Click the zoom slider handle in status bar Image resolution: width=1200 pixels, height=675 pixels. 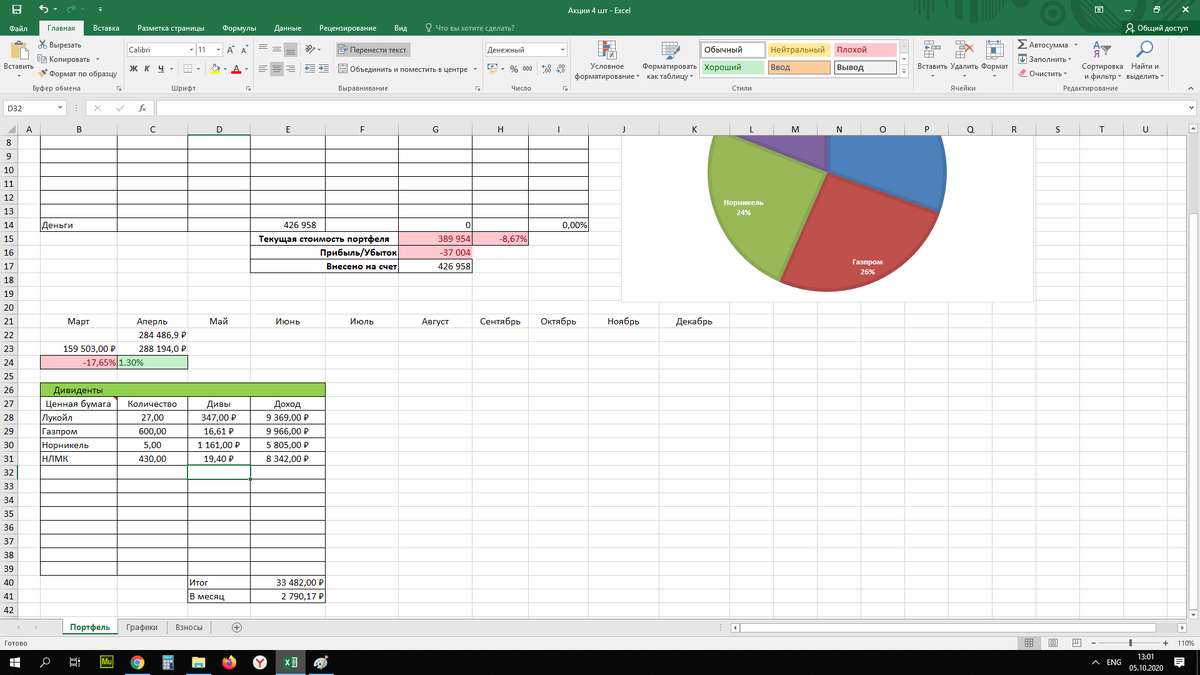pos(1130,642)
